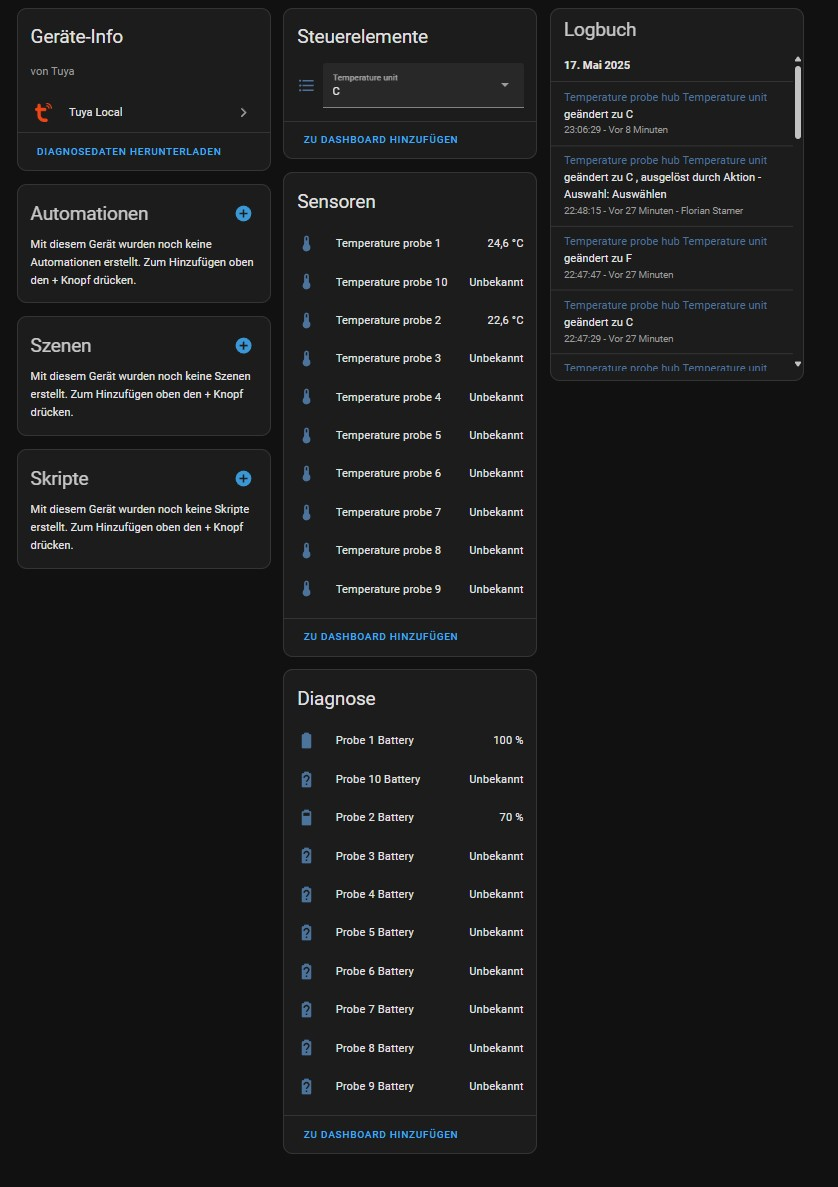Add Sensoren card to dashboard
Viewport: 838px width, 1187px height.
(380, 636)
